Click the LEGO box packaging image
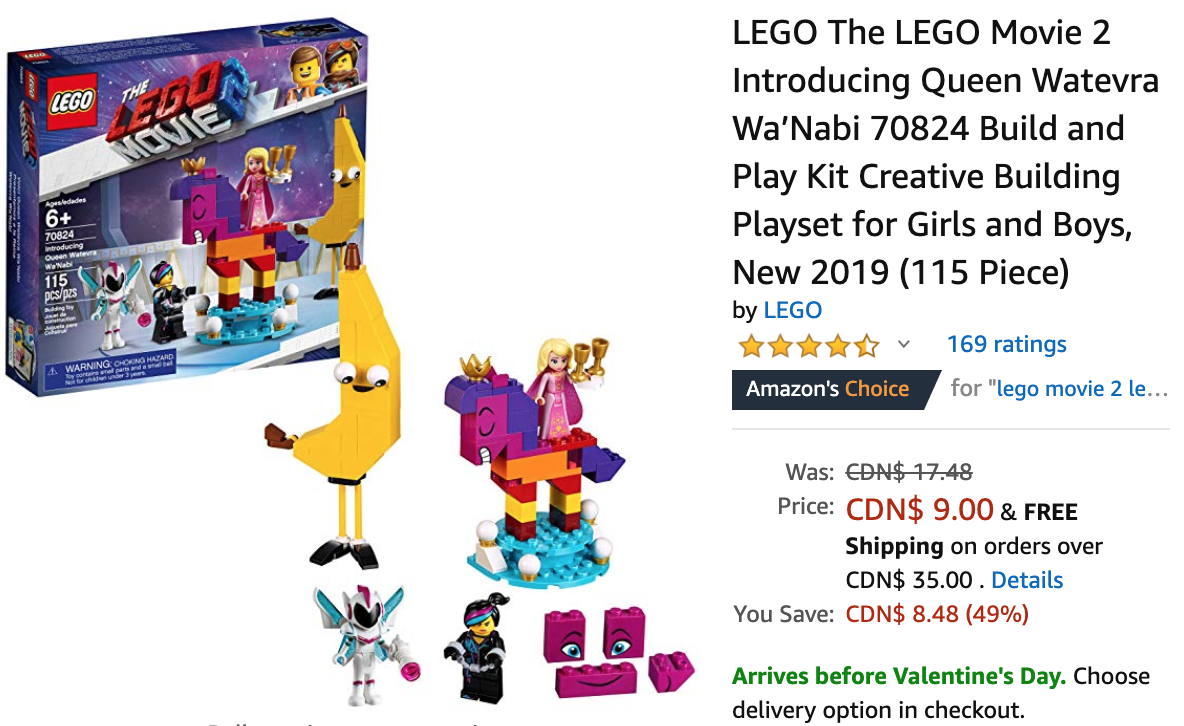Image resolution: width=1184 pixels, height=726 pixels. point(187,204)
